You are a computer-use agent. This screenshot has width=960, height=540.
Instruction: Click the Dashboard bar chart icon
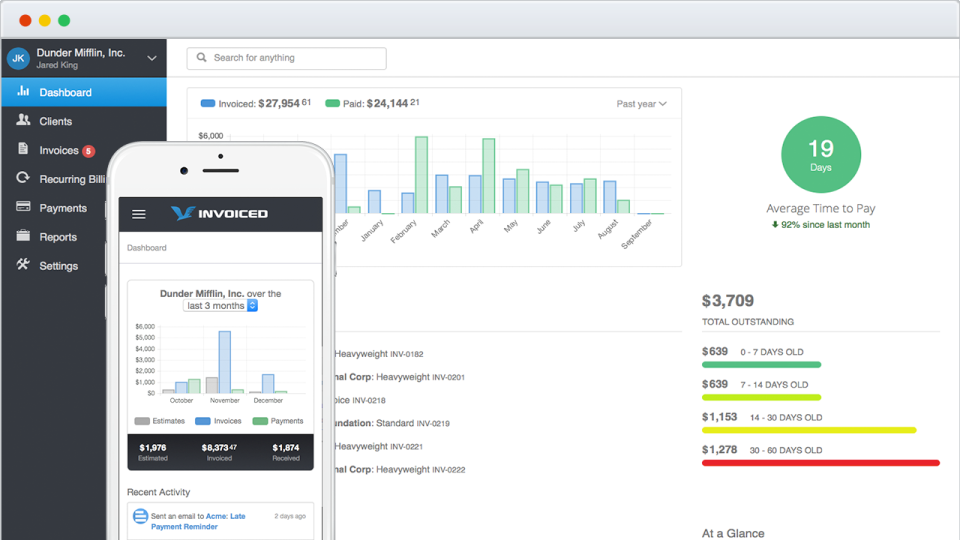click(x=23, y=91)
